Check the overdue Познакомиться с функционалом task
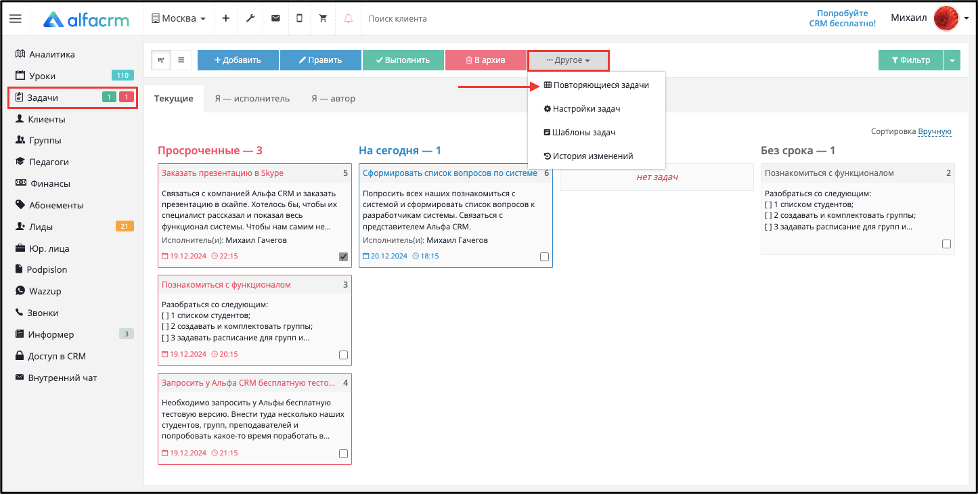Viewport: 979px width, 495px height. (343, 355)
